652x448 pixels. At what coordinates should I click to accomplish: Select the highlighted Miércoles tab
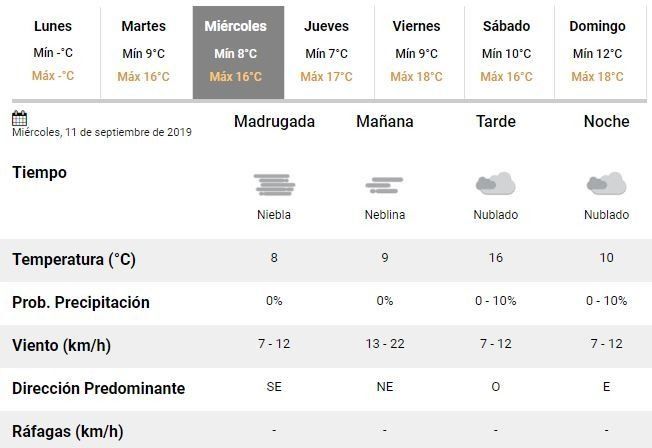click(x=236, y=52)
